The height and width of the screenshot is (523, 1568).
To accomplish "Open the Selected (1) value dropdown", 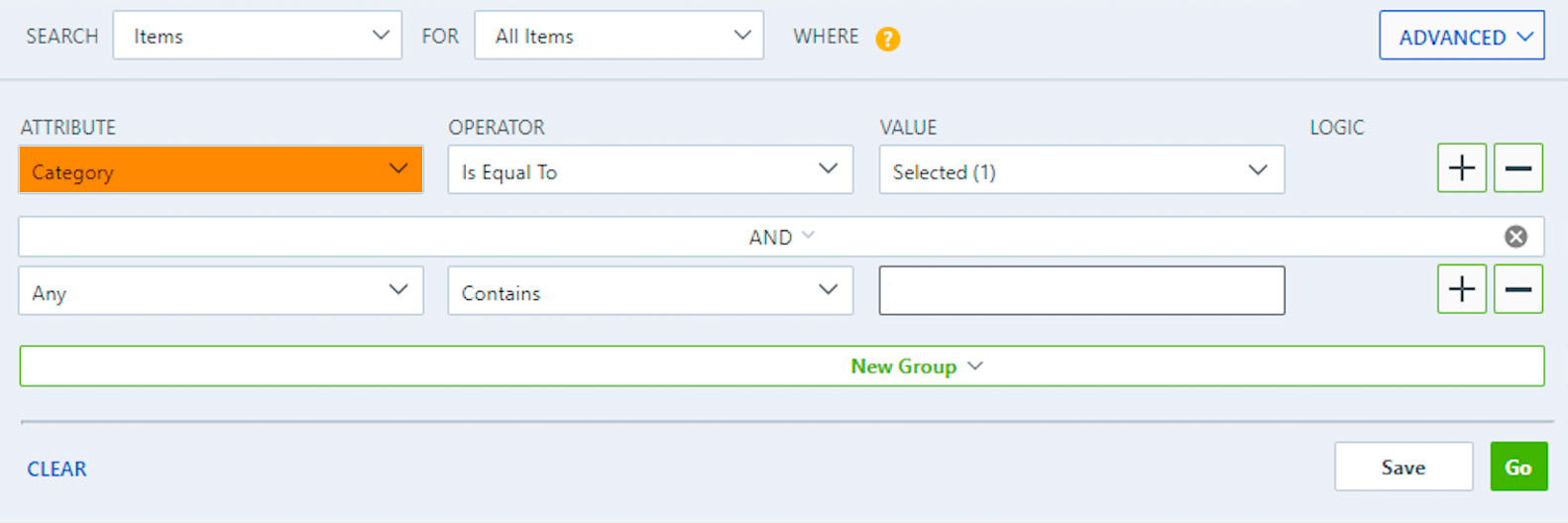I will (1081, 169).
